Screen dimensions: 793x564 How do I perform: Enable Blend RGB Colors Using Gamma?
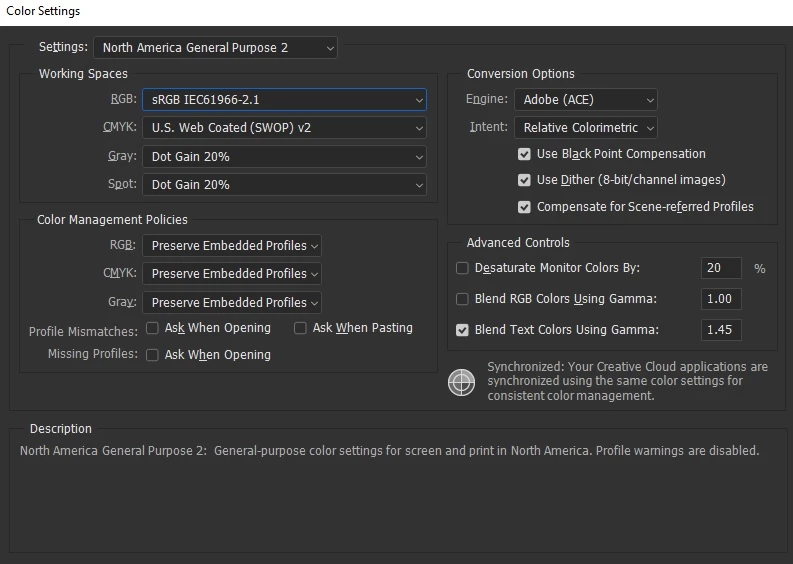[462, 299]
